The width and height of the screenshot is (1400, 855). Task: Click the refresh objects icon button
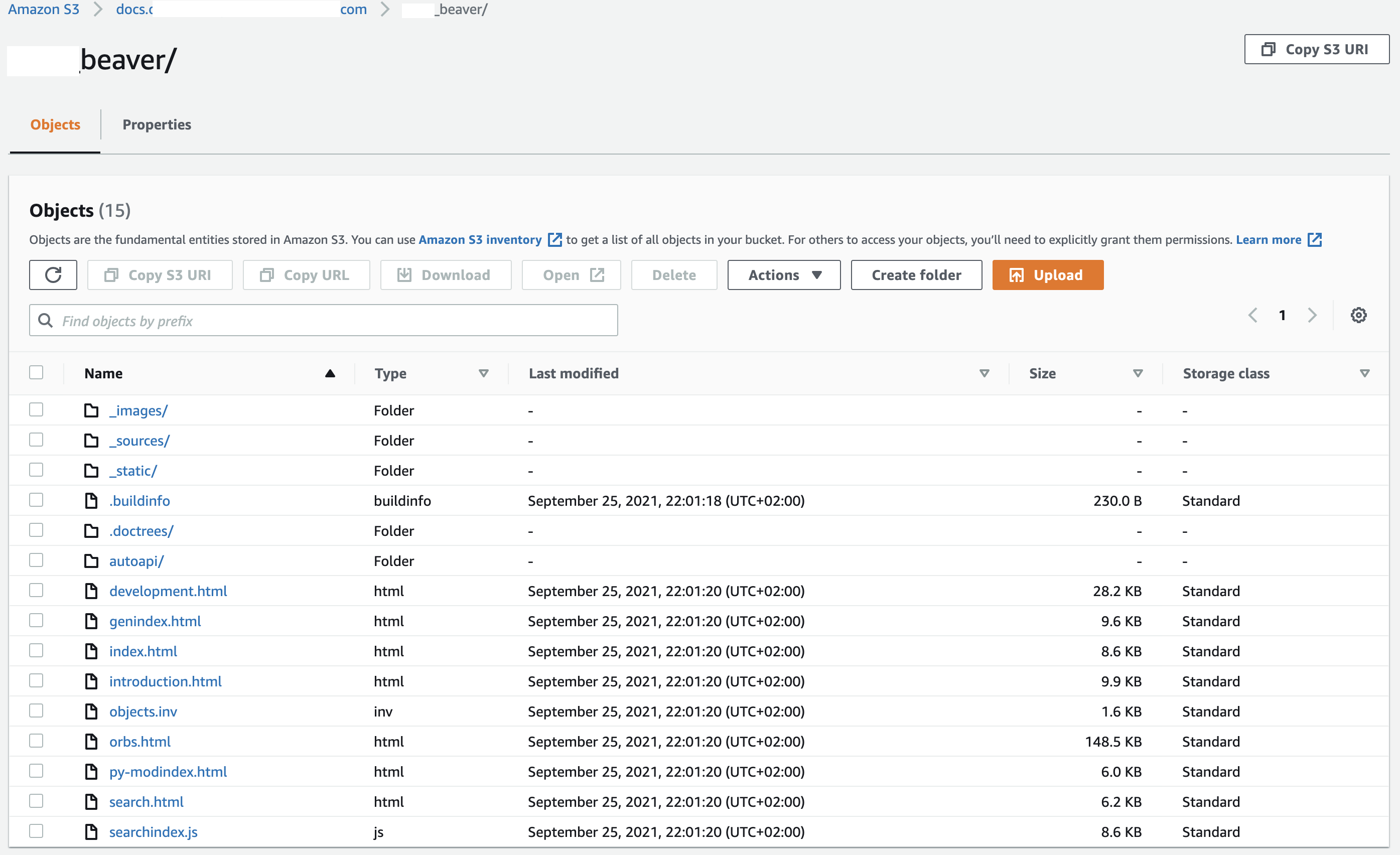[53, 275]
